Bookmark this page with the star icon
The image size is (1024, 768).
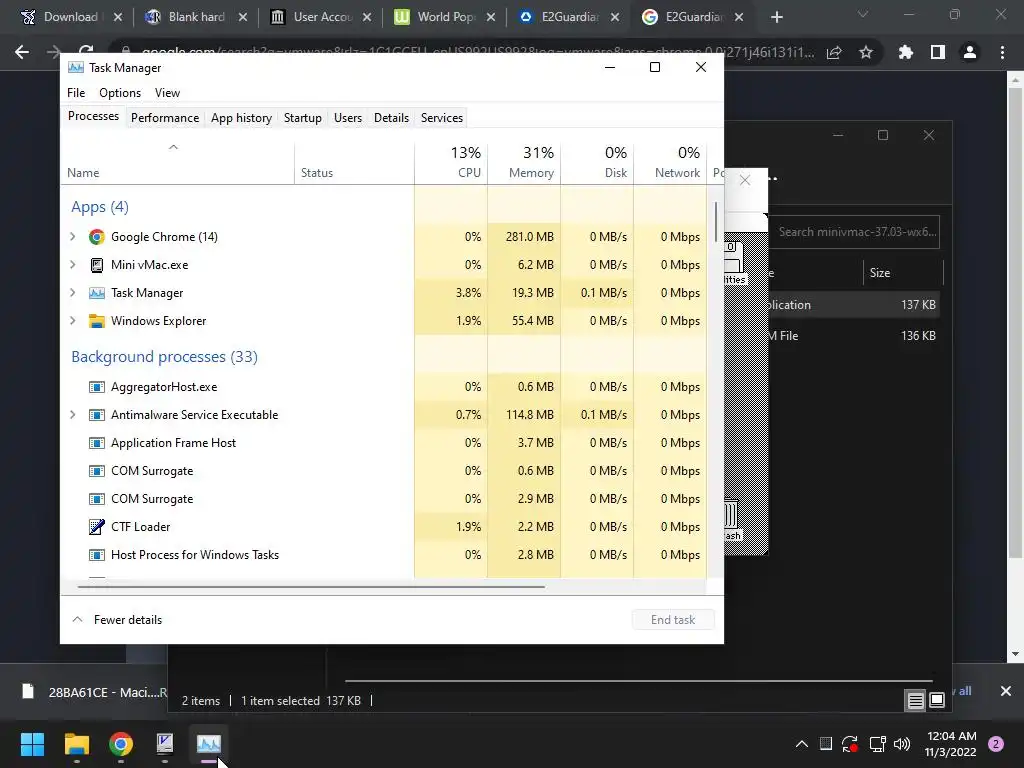pos(866,52)
